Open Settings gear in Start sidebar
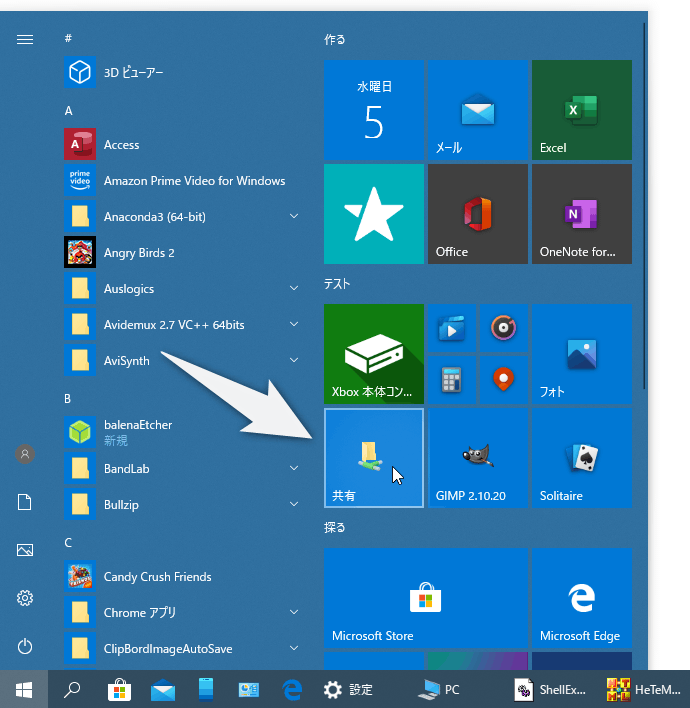This screenshot has width=690, height=708. coord(25,598)
